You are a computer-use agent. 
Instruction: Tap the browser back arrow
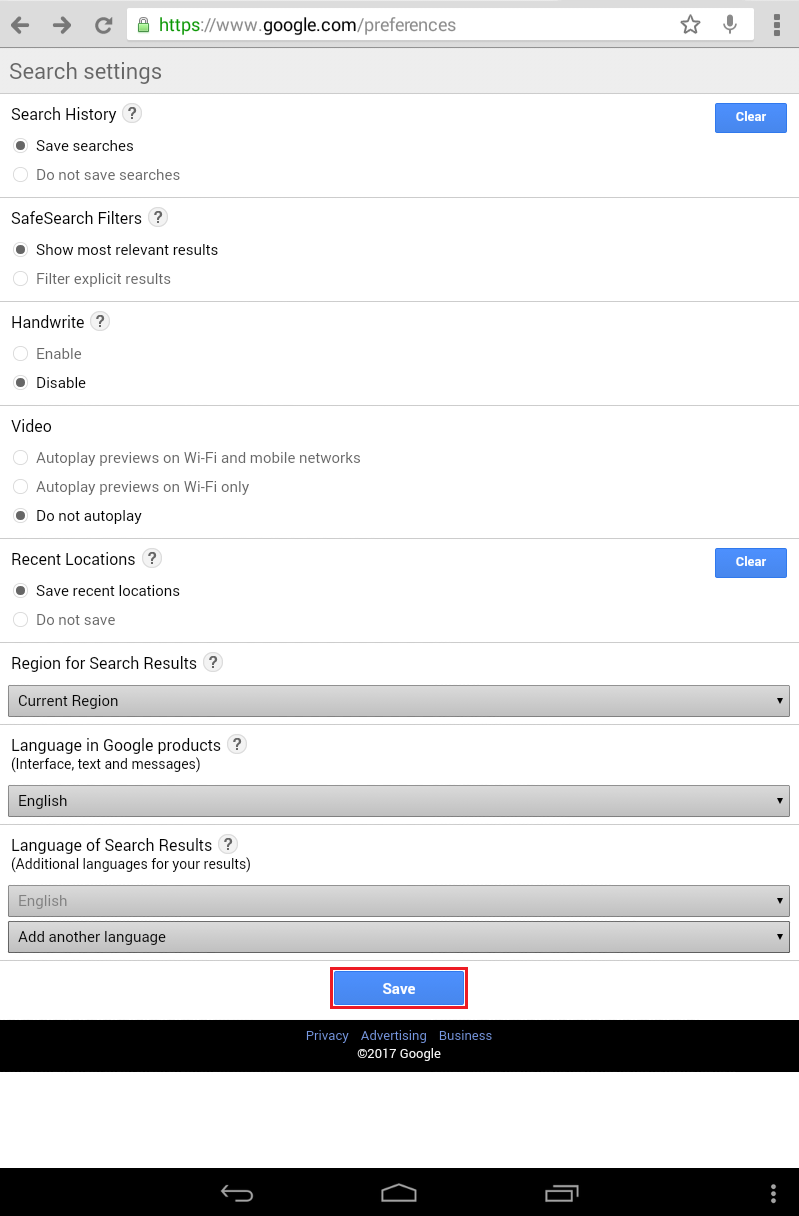coord(20,25)
